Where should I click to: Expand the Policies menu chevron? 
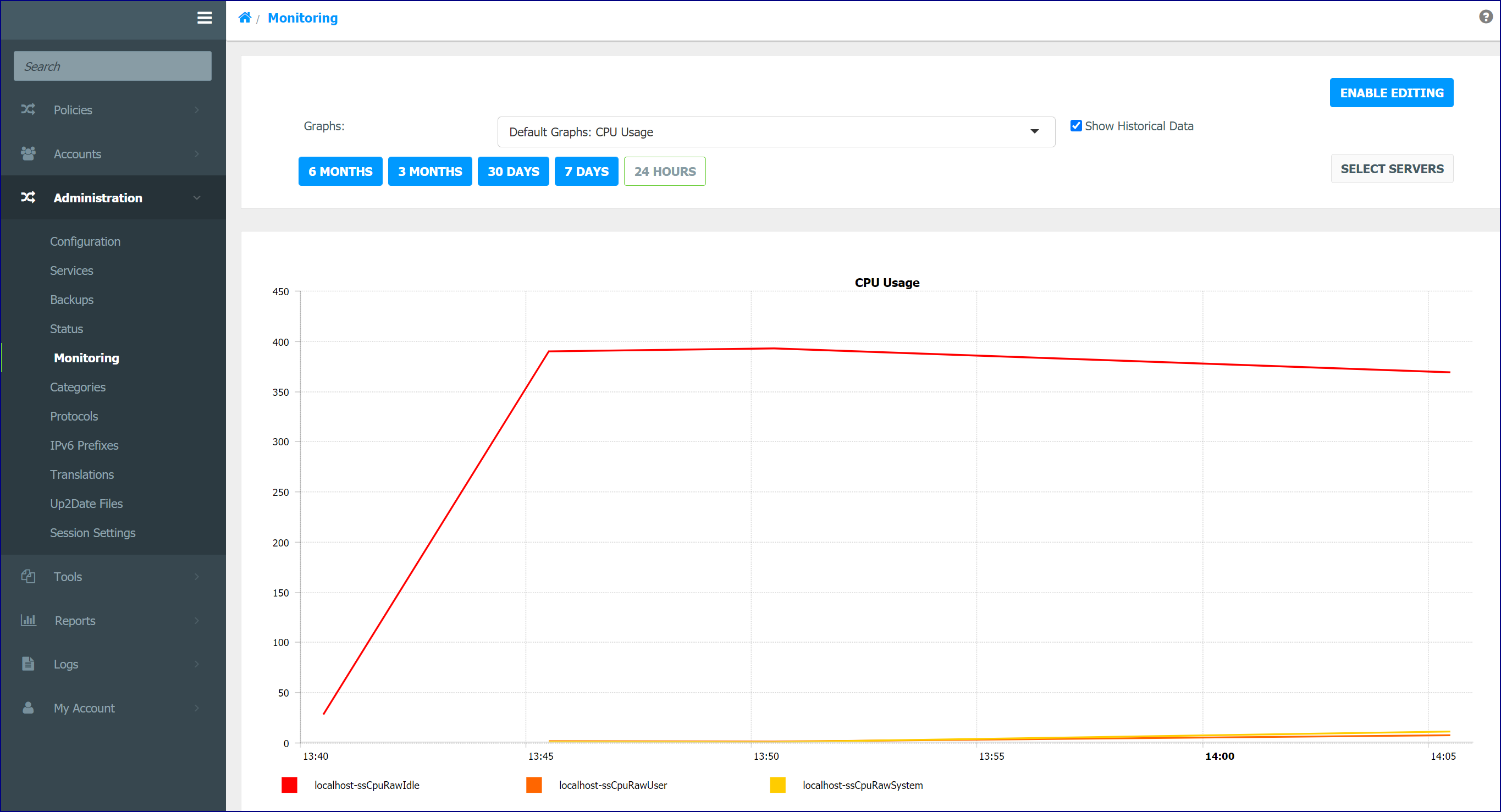coord(197,110)
